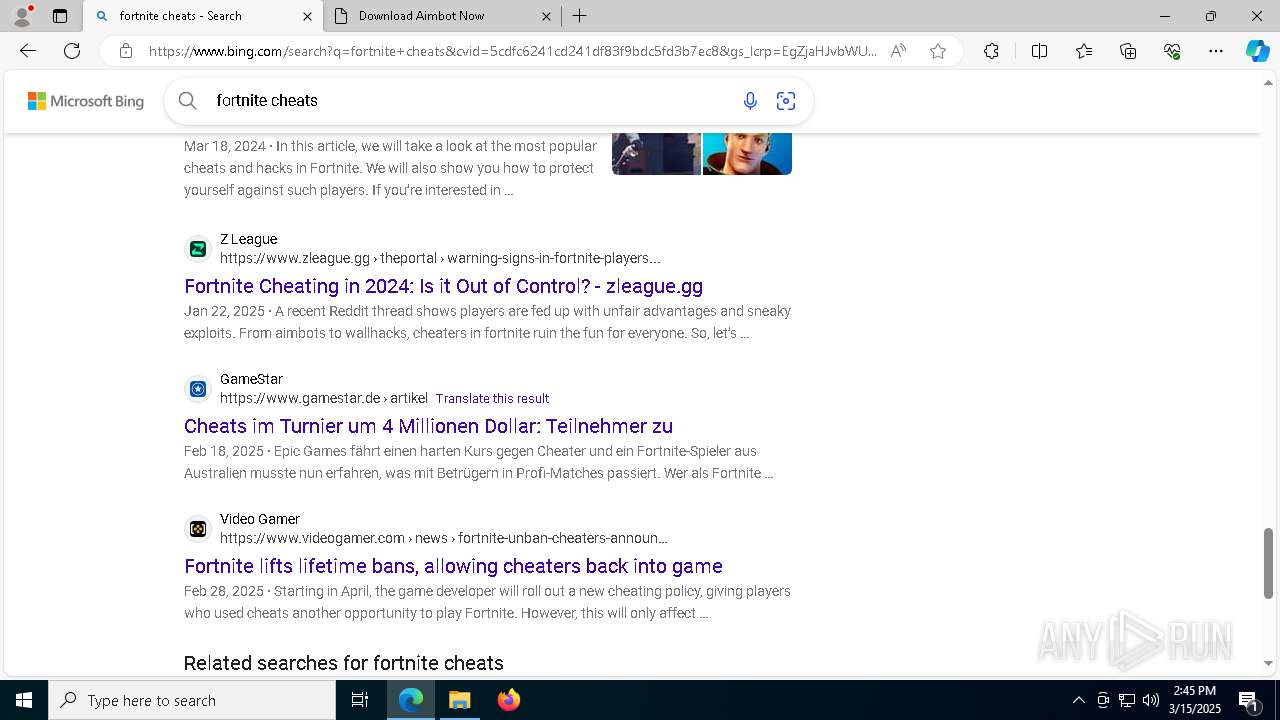
Task: Open the Windows Start menu
Action: [x=24, y=700]
